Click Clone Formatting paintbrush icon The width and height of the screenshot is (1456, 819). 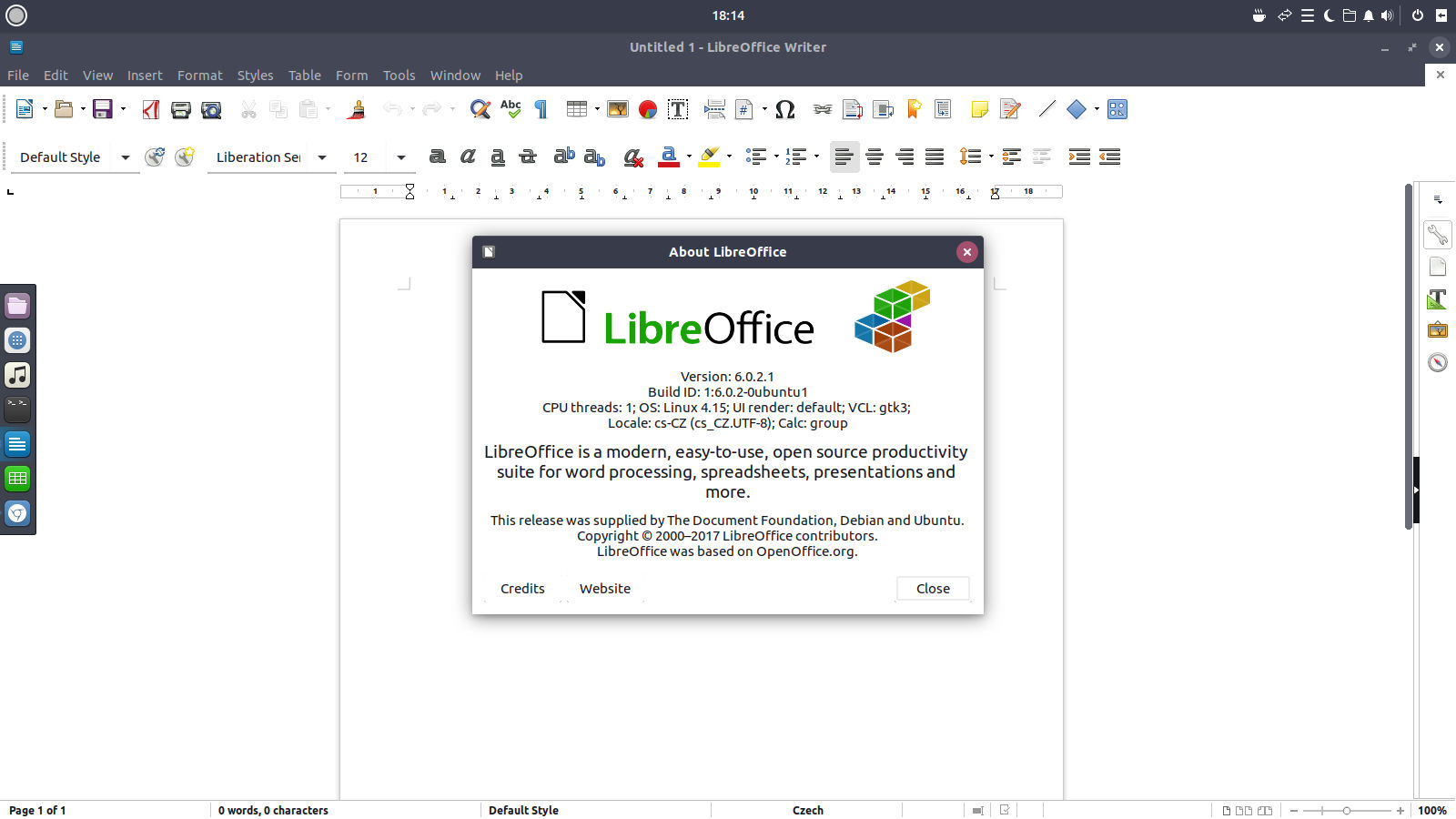[x=357, y=110]
